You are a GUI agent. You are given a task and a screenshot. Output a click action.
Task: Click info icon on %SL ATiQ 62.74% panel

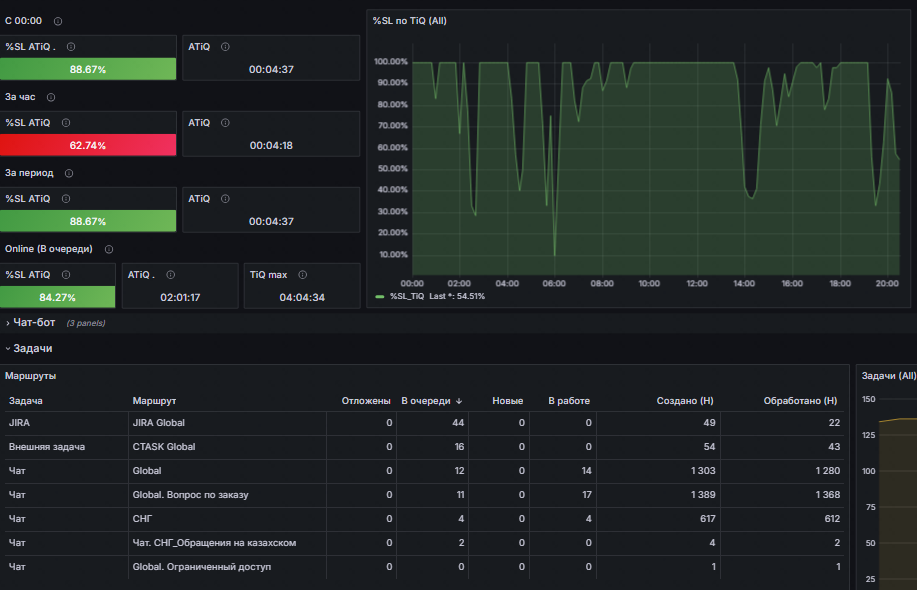point(66,123)
